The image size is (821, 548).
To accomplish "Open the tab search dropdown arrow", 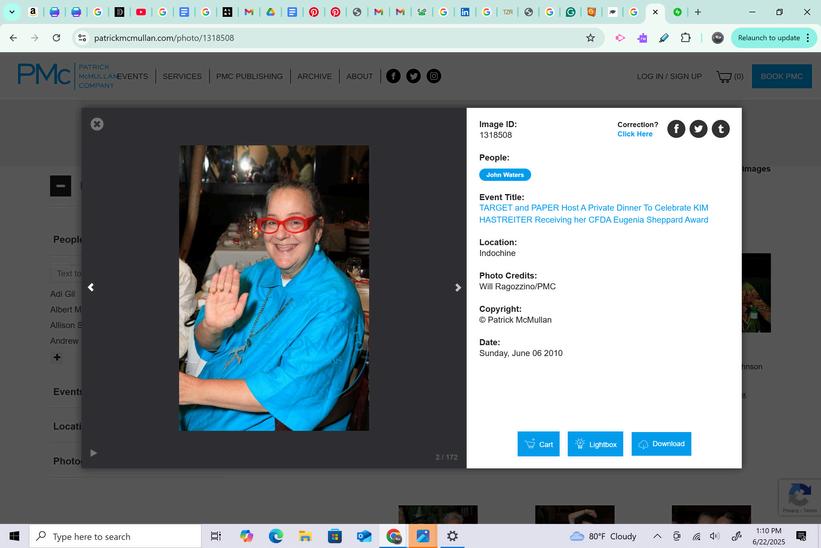I will pos(12,12).
